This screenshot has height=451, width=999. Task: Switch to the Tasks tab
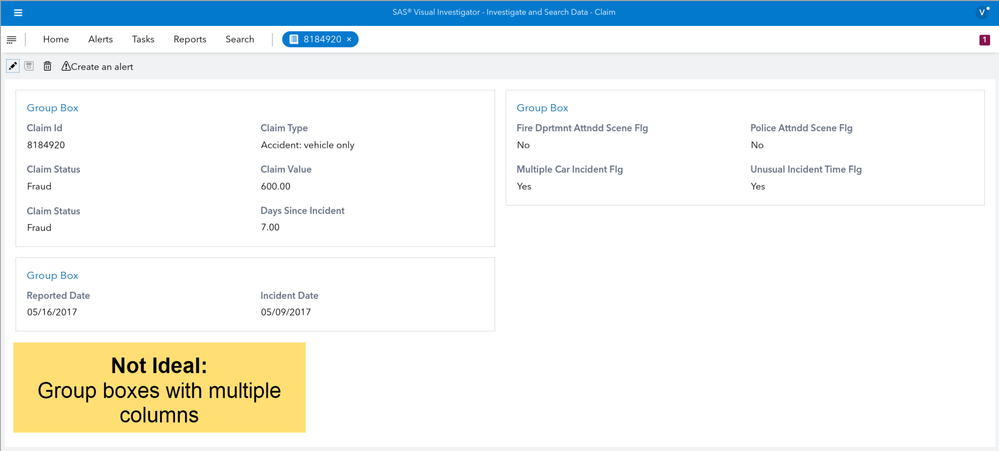click(x=143, y=40)
